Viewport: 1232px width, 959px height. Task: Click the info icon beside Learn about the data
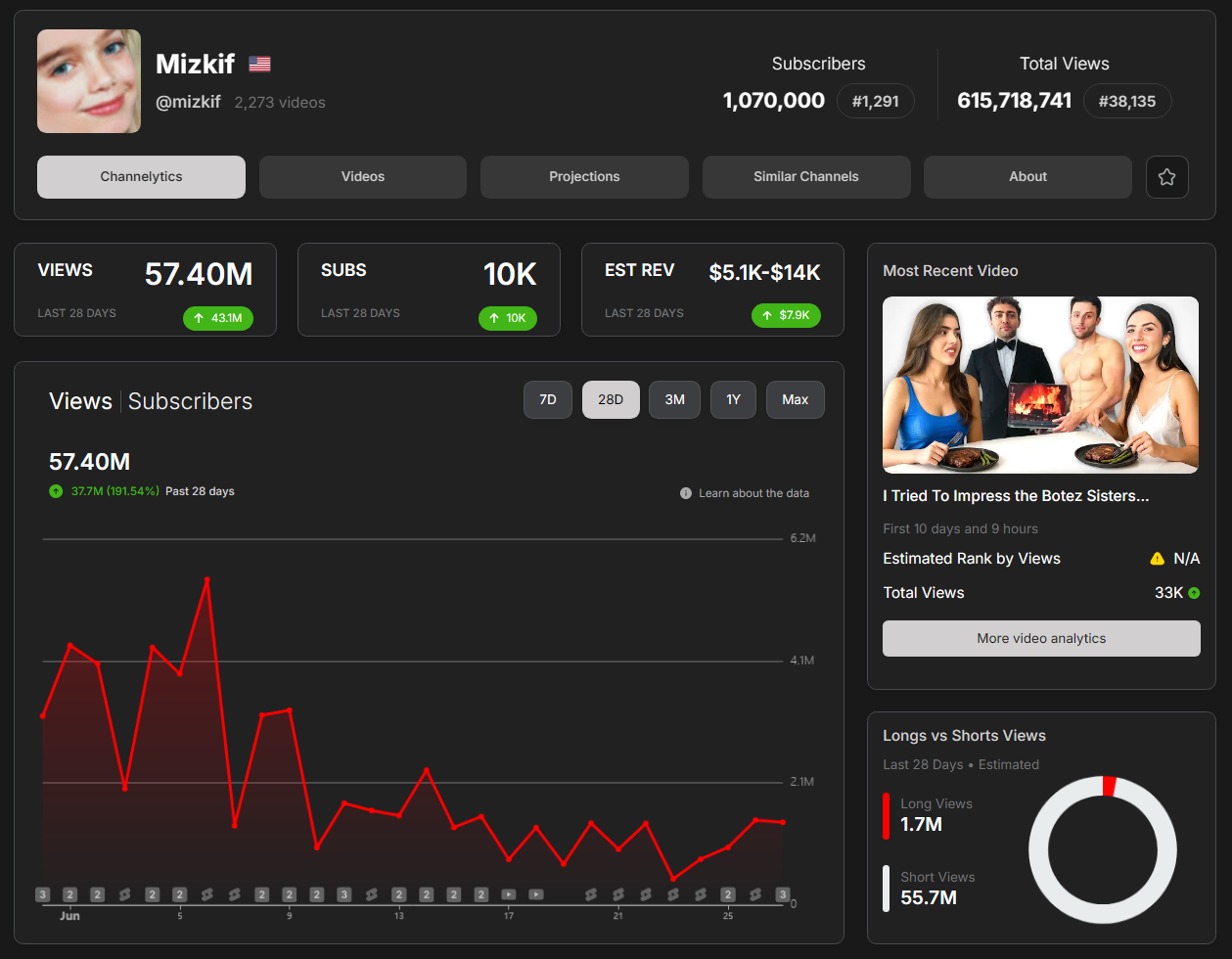pos(686,493)
